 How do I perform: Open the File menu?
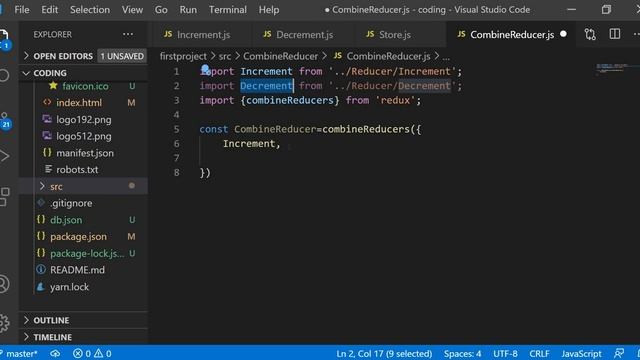click(22, 10)
